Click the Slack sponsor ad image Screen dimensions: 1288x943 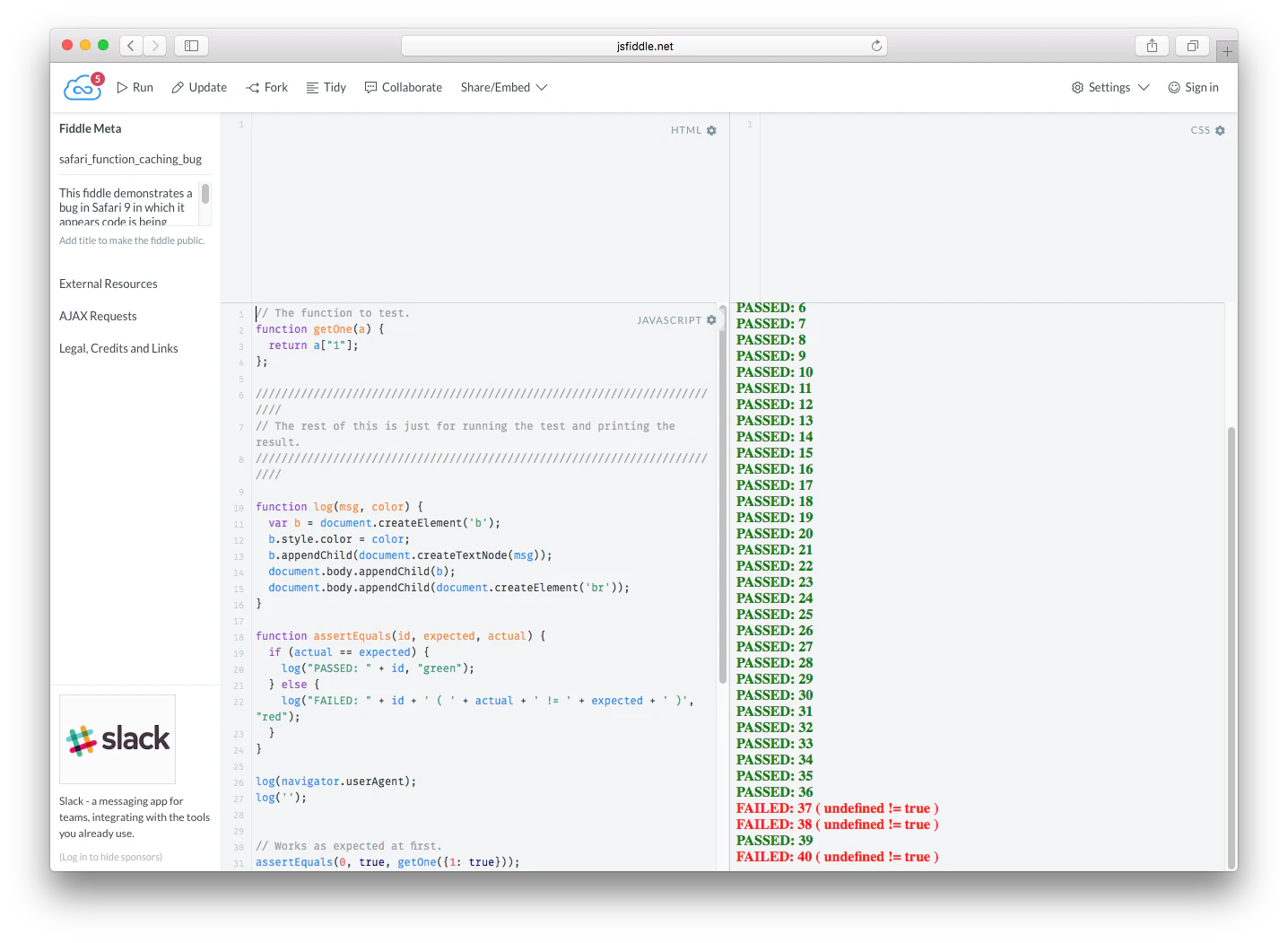(117, 739)
